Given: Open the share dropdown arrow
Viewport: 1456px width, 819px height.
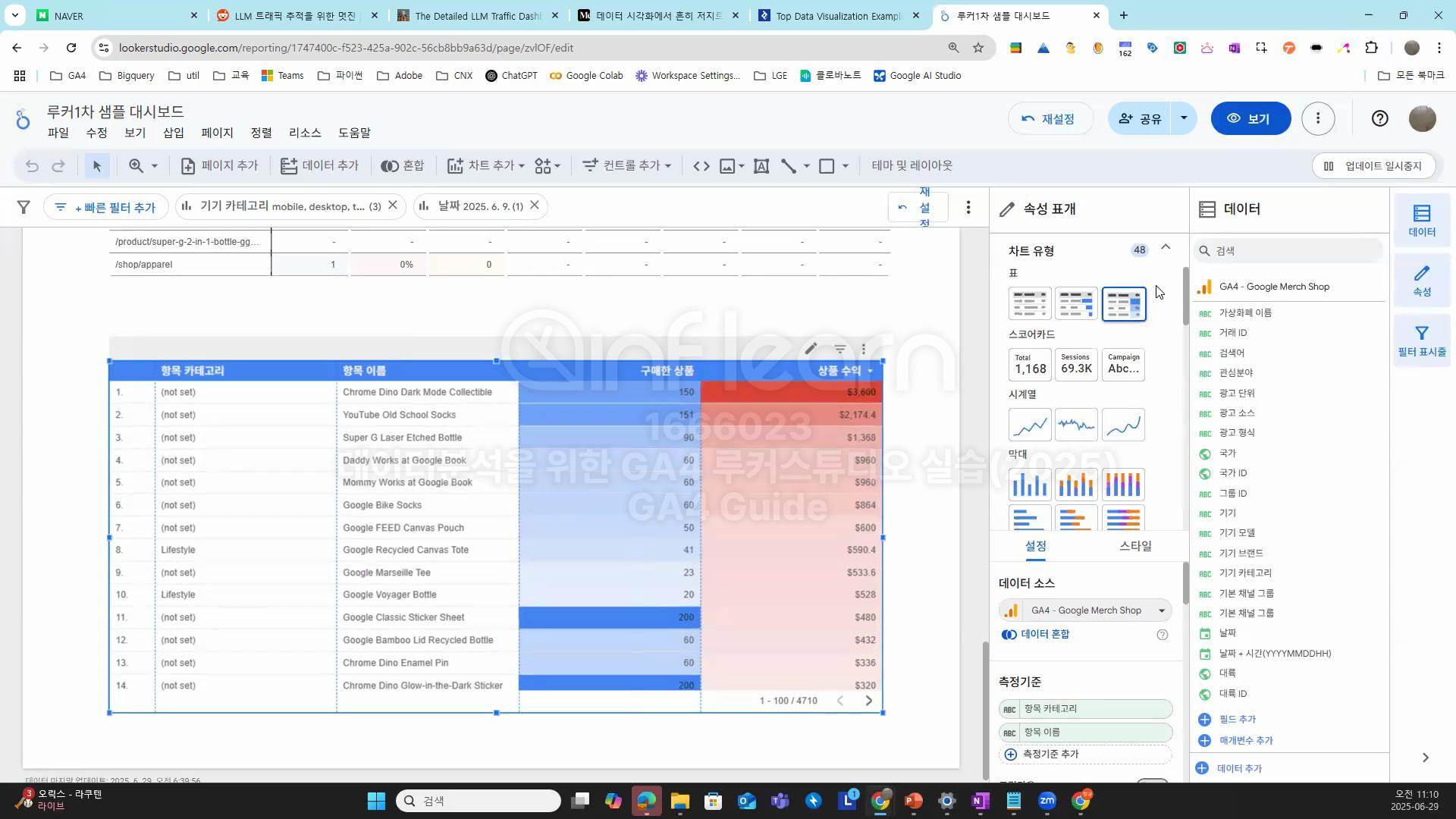Looking at the screenshot, I should [x=1184, y=118].
